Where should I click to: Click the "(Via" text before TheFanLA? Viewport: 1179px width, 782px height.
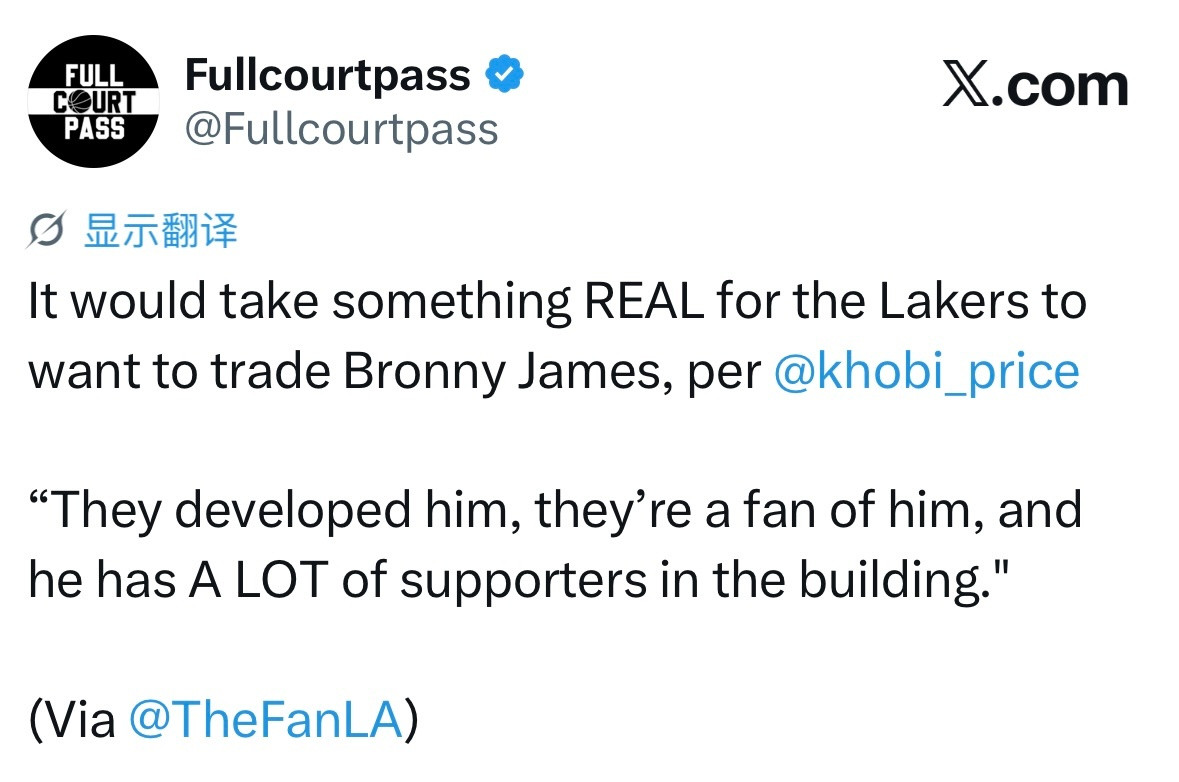[x=72, y=719]
